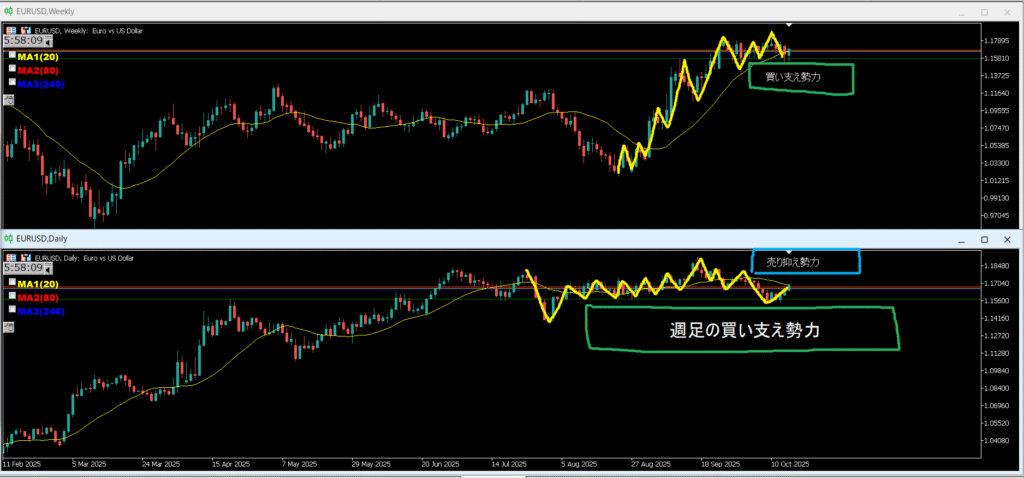Select the green 買い支え勢力 box on Weekly chart
This screenshot has width=1024, height=478.
tap(801, 78)
